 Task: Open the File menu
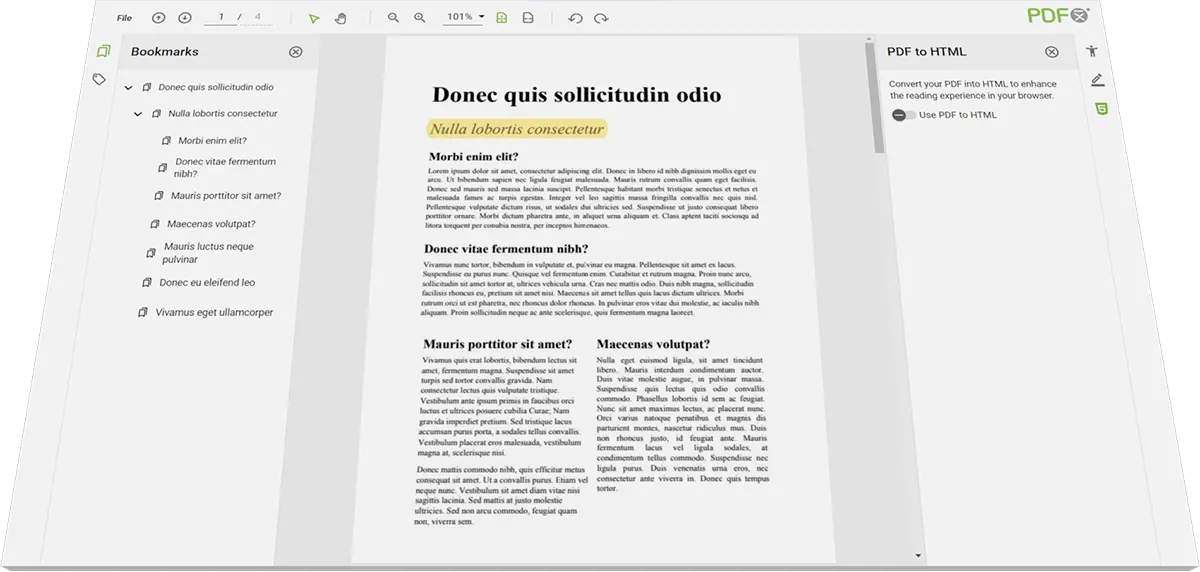pos(124,18)
